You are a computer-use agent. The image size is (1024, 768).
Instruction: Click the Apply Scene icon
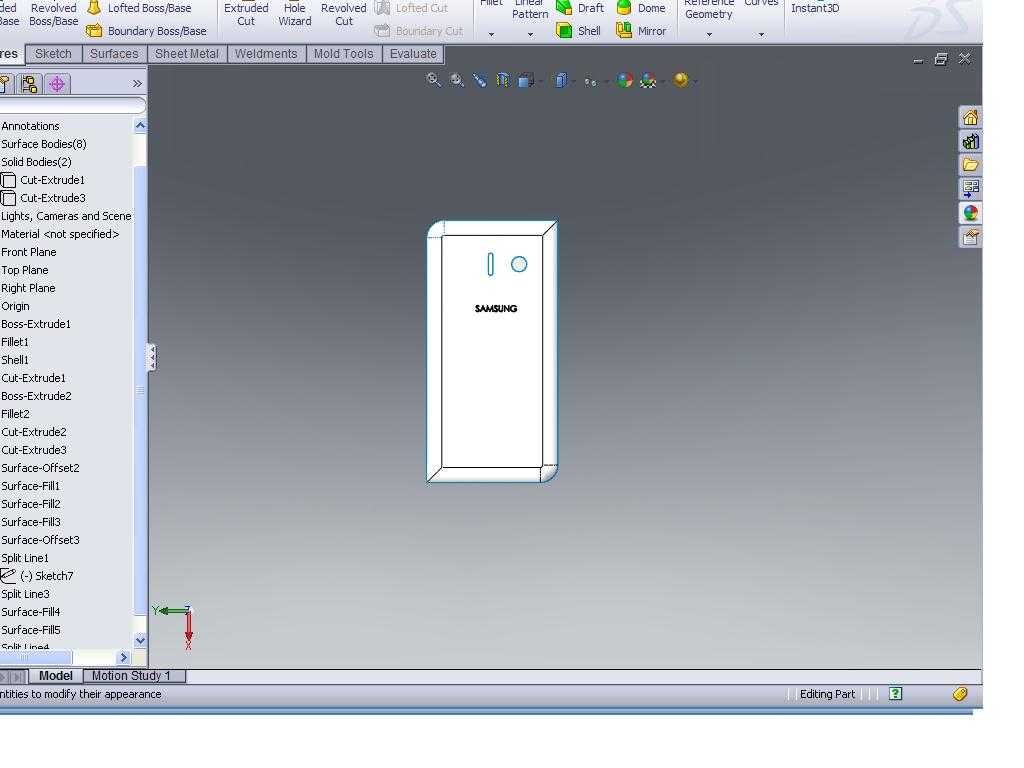click(648, 80)
